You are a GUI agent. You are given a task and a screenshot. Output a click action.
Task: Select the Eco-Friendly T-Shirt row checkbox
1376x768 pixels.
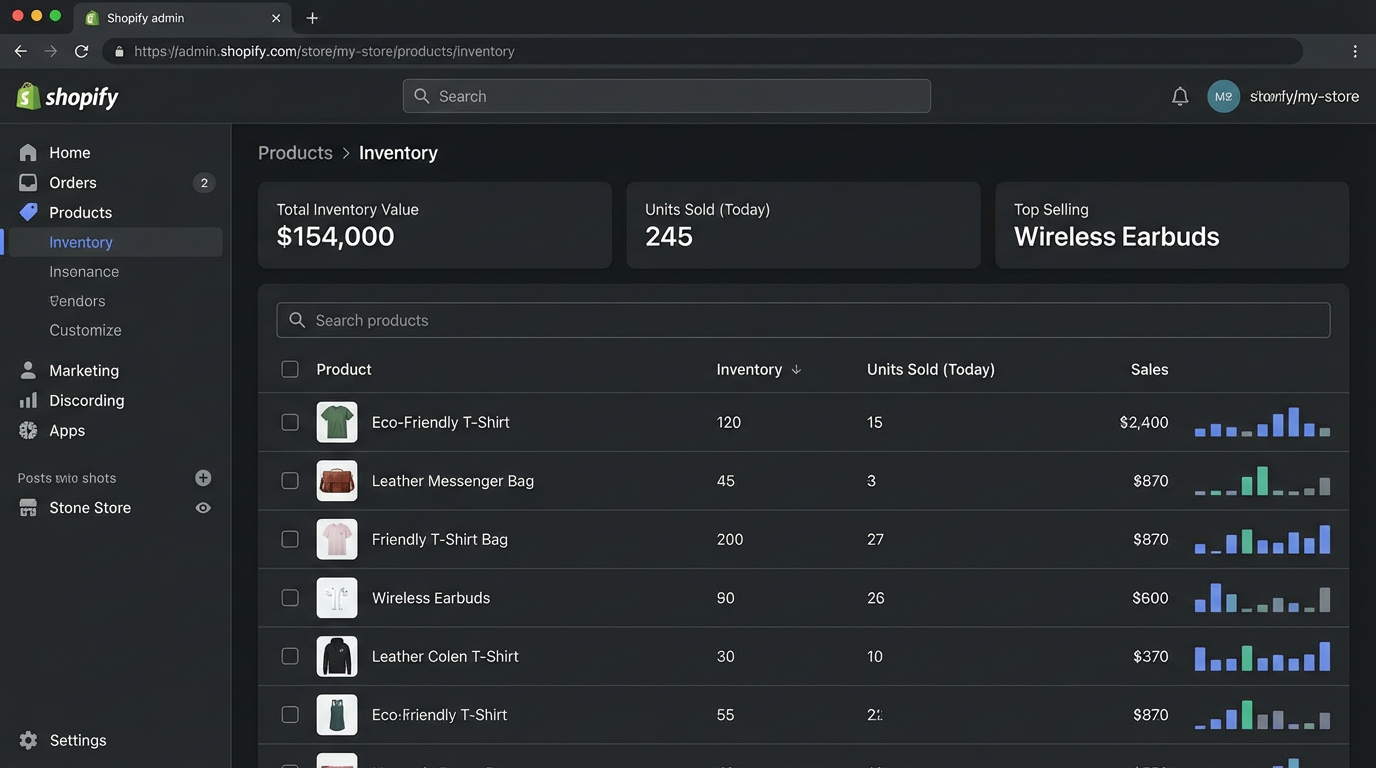290,421
